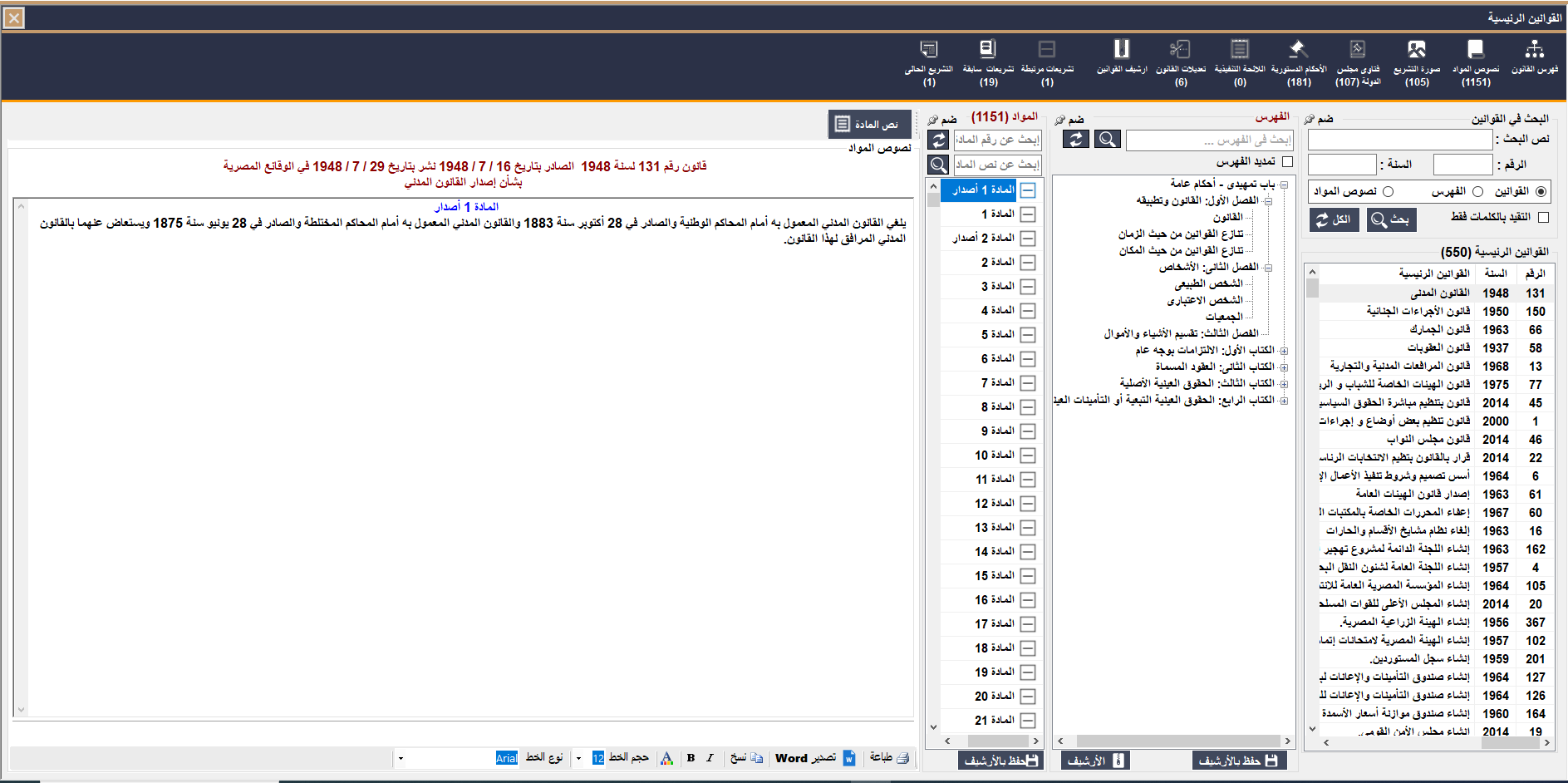Enable expand index (تمديد الفهرس) checkbox
This screenshot has width=1568, height=783.
point(1287,162)
